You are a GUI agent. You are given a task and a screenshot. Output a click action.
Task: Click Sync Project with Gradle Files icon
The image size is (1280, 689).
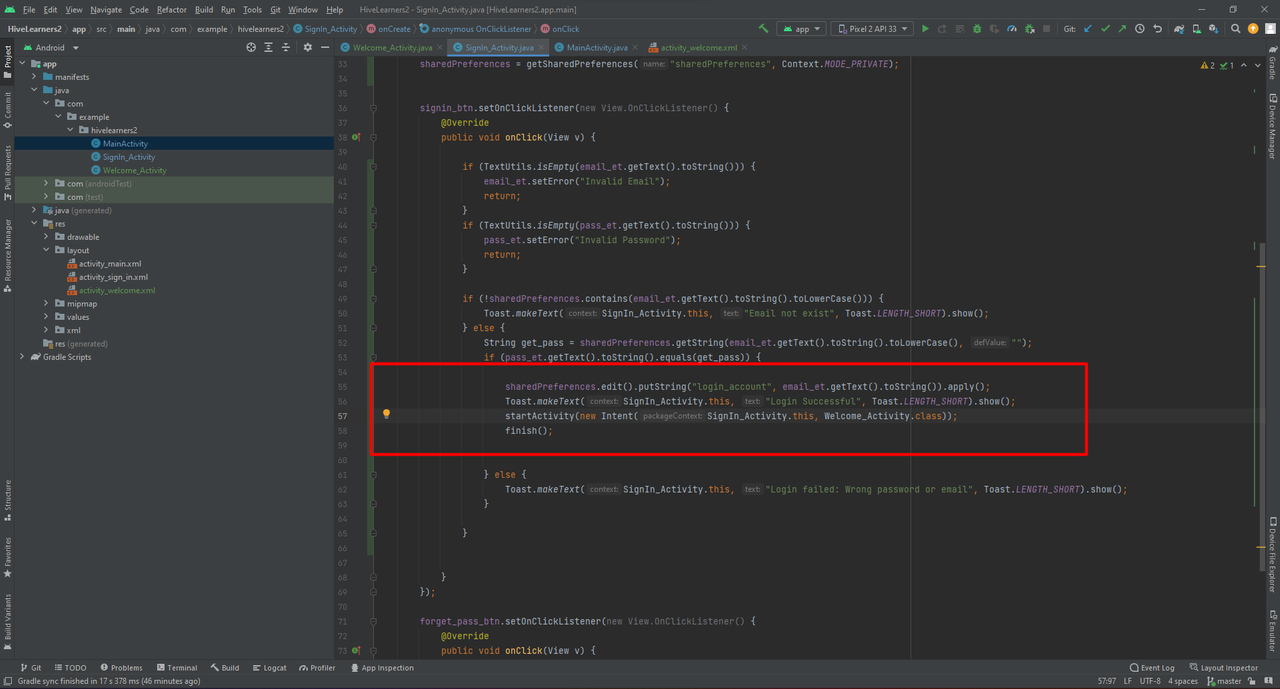pyautogui.click(x=1180, y=29)
